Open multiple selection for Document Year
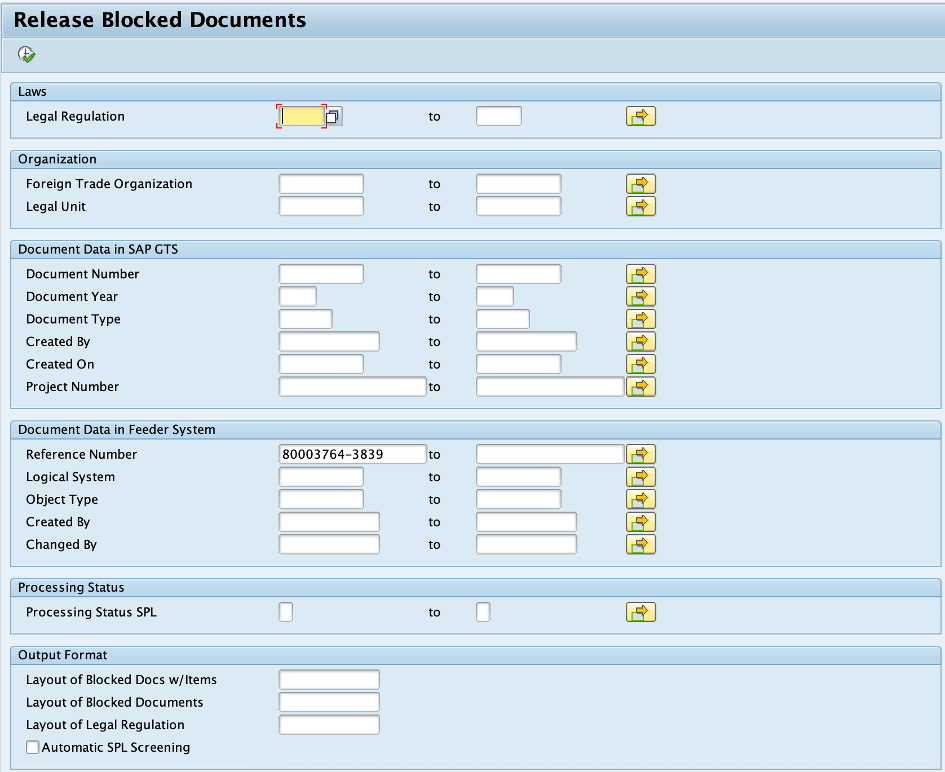Viewport: 945px width, 772px height. pyautogui.click(x=641, y=297)
